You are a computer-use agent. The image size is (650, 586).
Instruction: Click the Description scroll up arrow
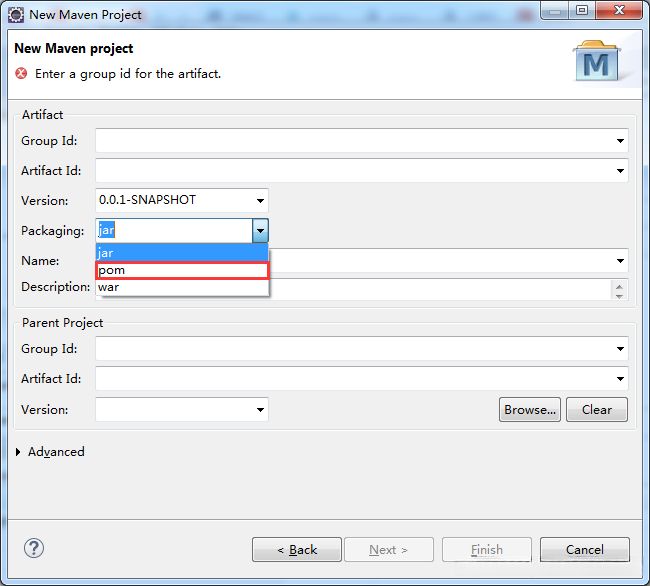pyautogui.click(x=619, y=287)
